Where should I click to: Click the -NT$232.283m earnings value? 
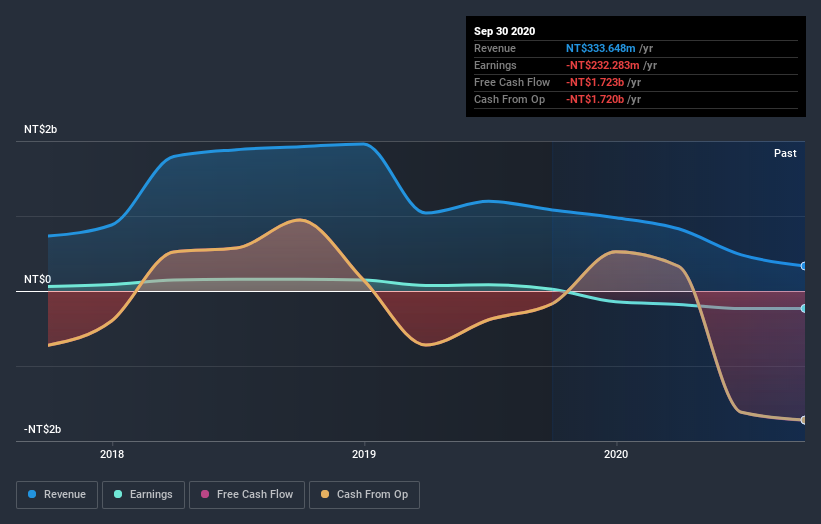(x=603, y=65)
